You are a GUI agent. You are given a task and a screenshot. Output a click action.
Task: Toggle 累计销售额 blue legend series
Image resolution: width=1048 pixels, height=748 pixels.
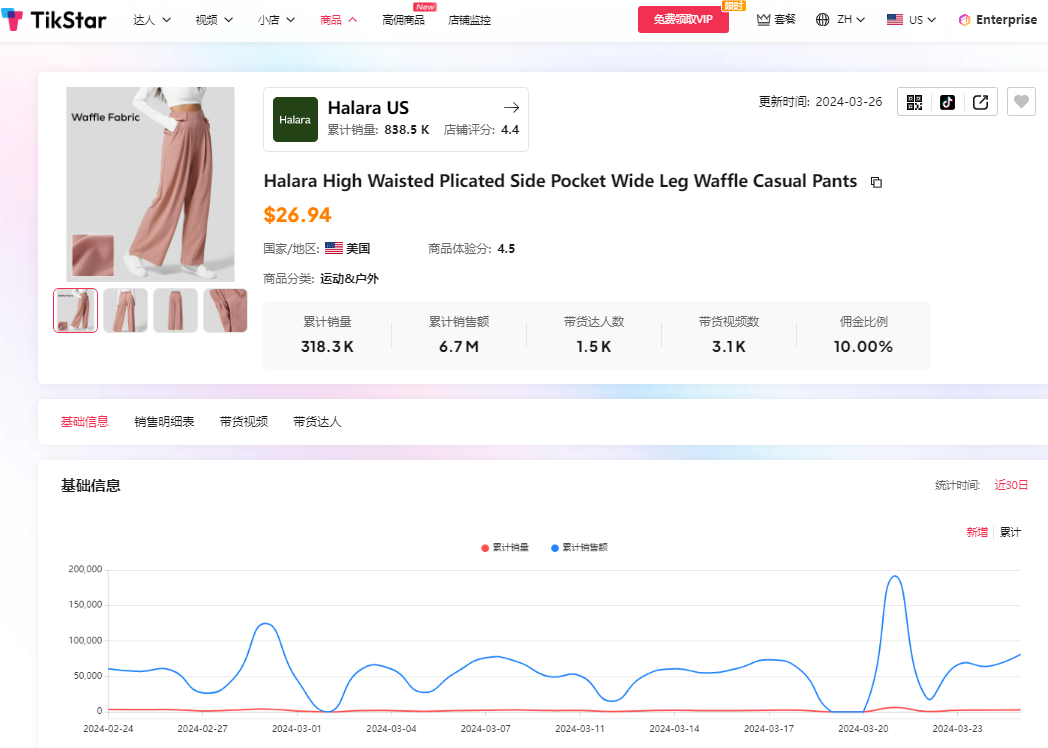579,548
